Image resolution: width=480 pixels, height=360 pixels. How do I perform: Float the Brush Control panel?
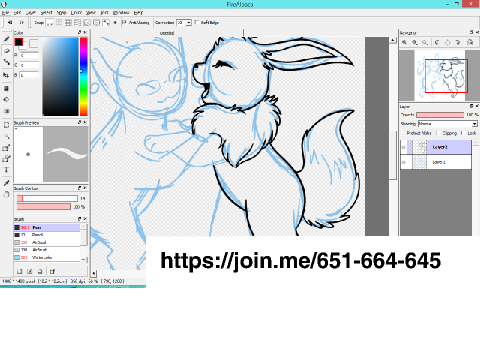pyautogui.click(x=79, y=188)
